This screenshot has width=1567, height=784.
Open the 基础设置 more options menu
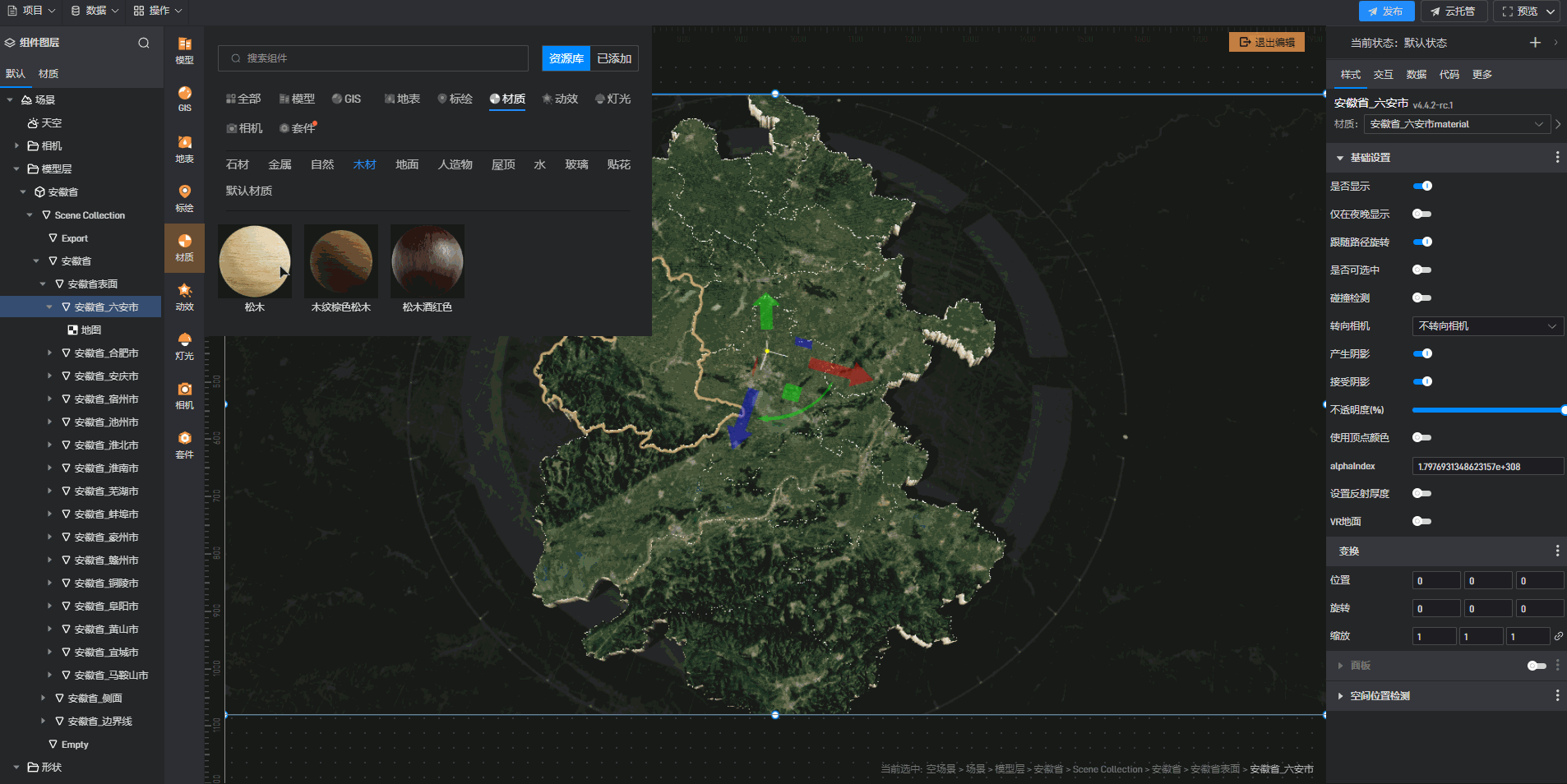point(1557,157)
